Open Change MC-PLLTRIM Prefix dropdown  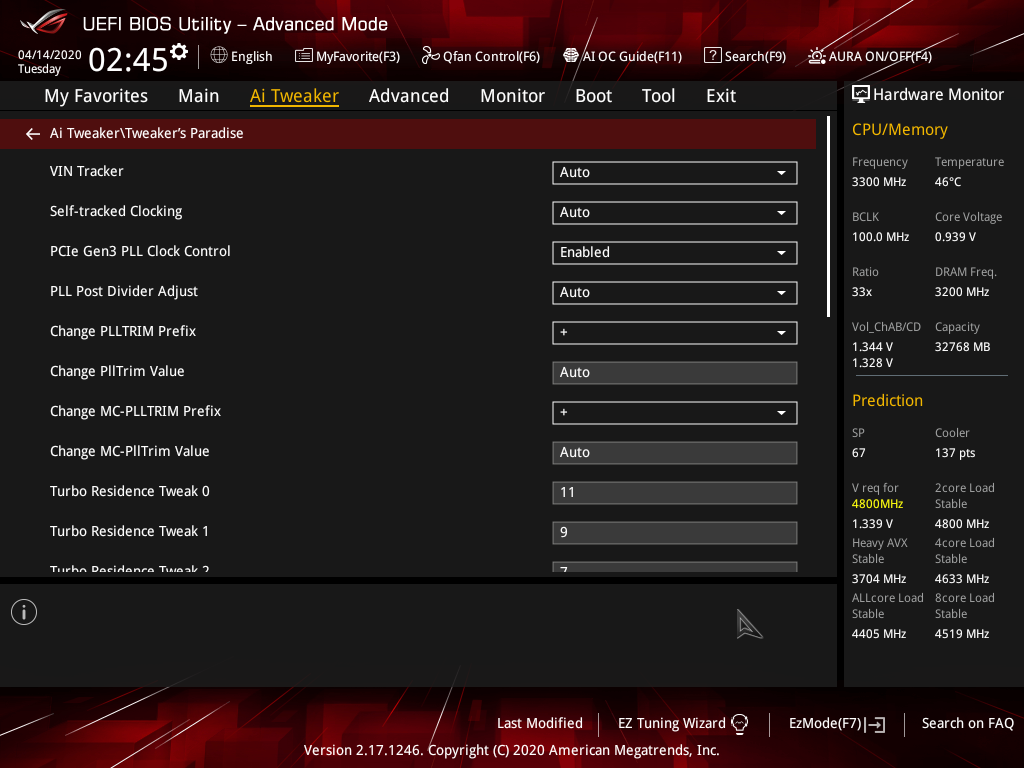coord(675,413)
